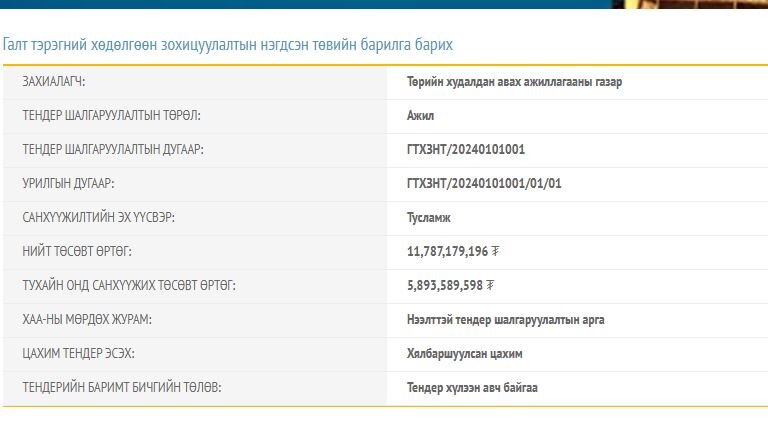The image size is (768, 428).
Task: Click the САНХҮҮЖИЛТИЙН ЭХ ҮҮСВЭР label
Action: pyautogui.click(x=106, y=218)
